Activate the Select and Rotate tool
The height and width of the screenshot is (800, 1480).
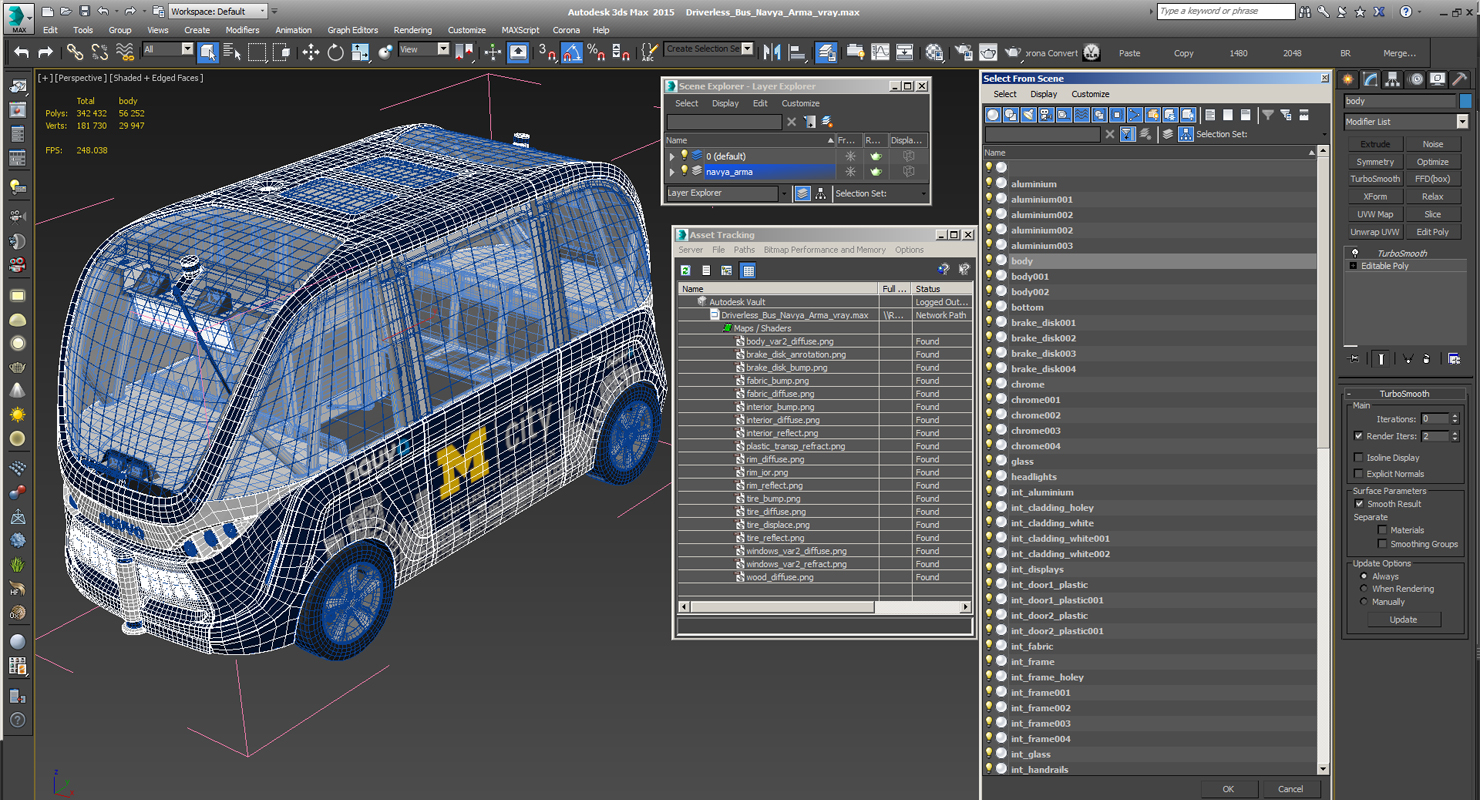[335, 52]
